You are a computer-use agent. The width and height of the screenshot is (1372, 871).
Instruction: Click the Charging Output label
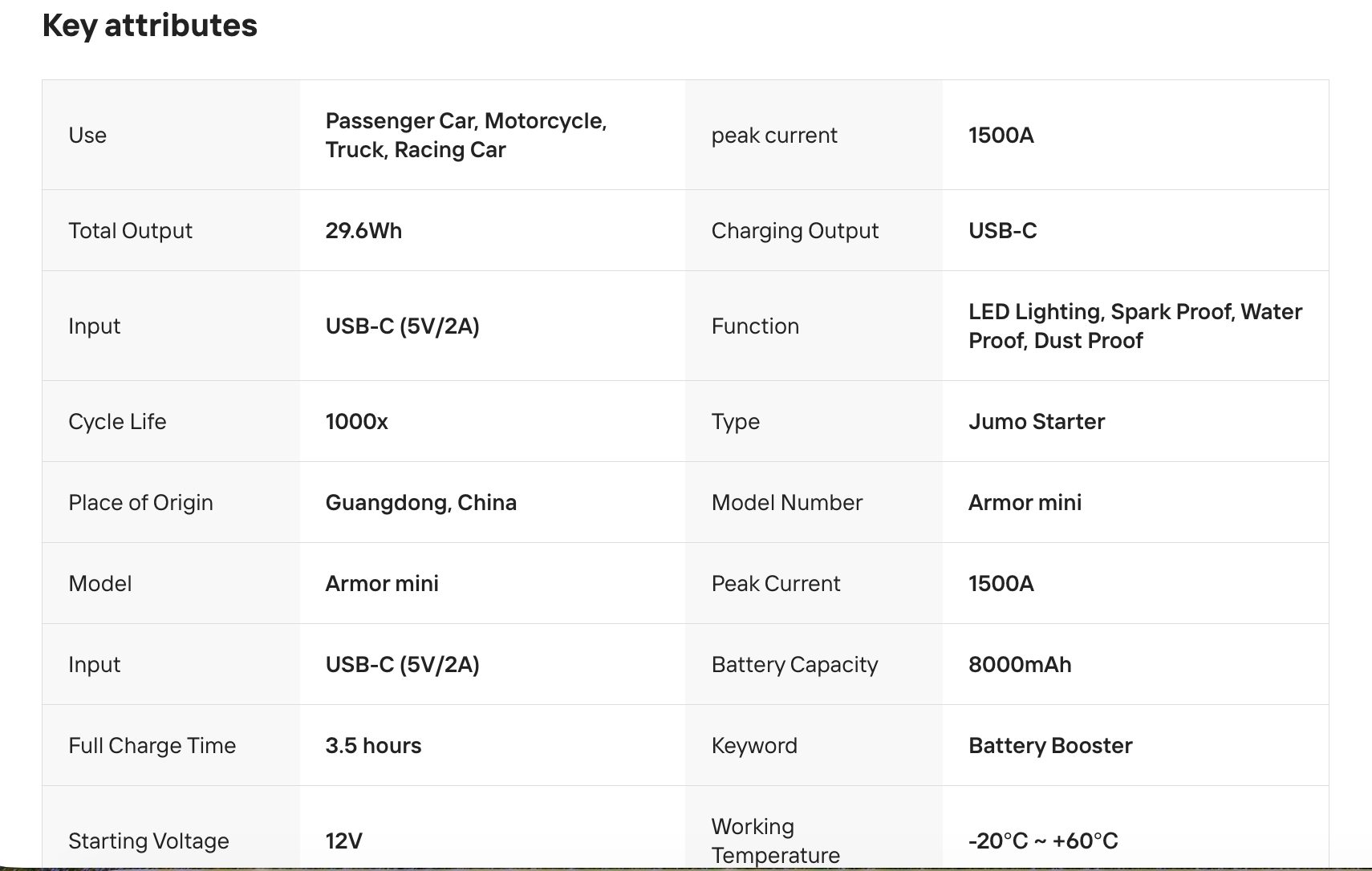tap(794, 231)
